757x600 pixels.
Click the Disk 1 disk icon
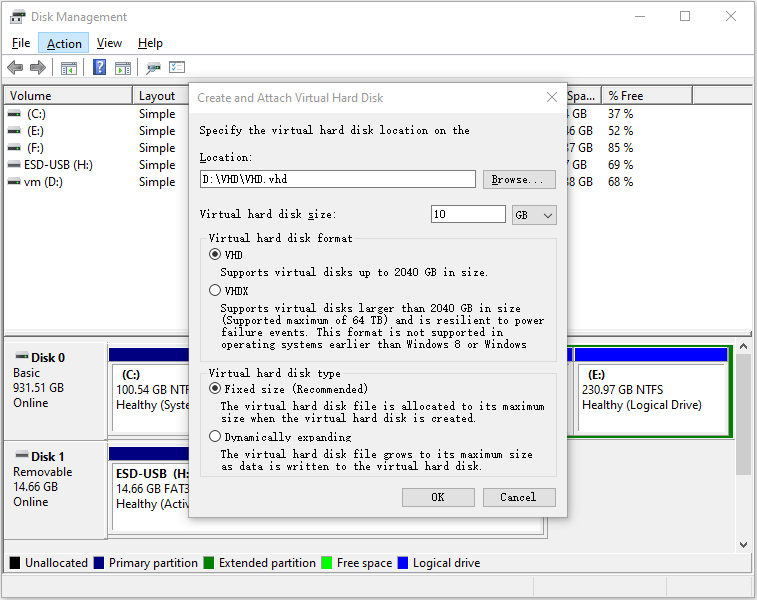[x=22, y=455]
